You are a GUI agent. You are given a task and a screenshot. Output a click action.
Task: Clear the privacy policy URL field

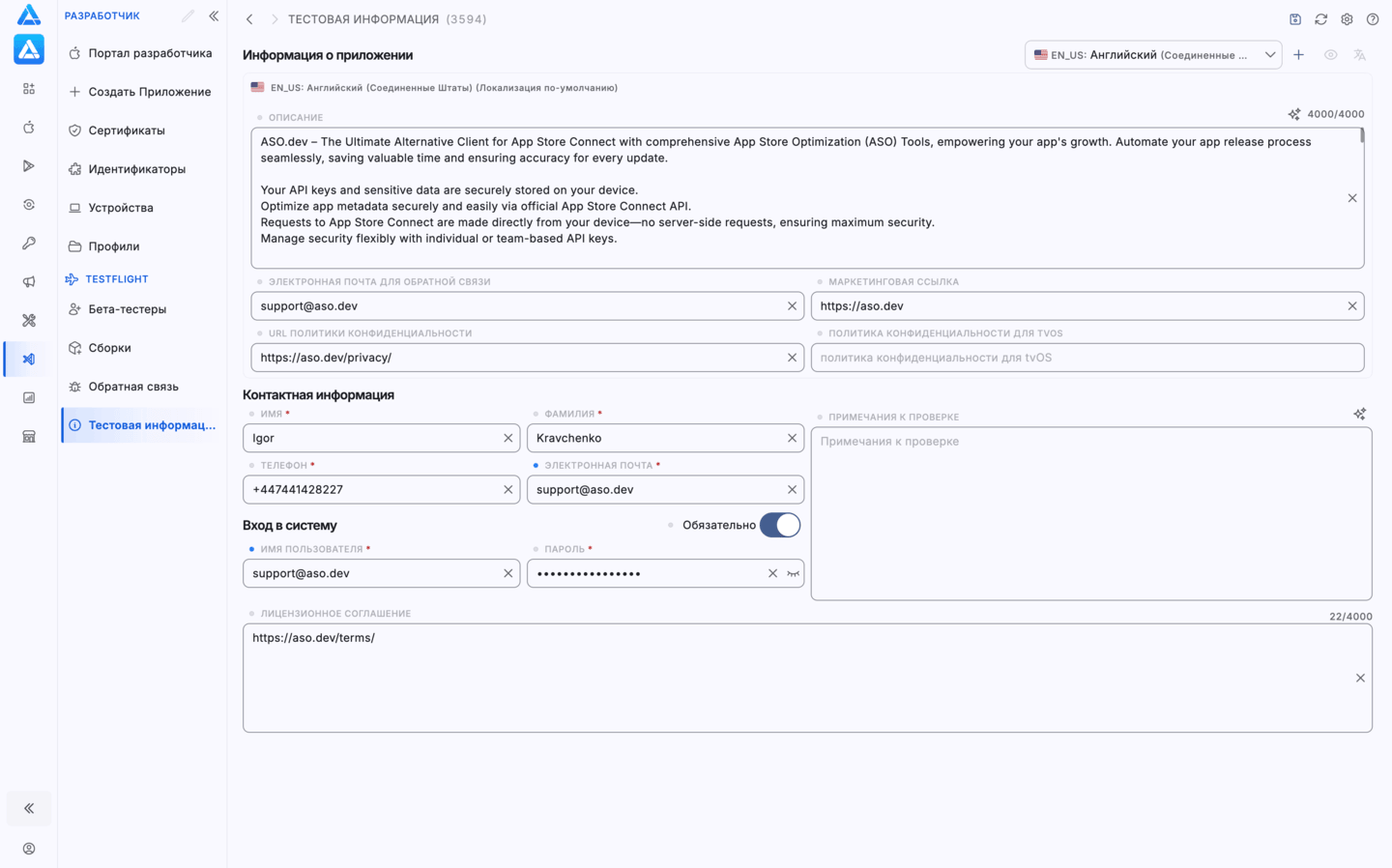click(792, 358)
